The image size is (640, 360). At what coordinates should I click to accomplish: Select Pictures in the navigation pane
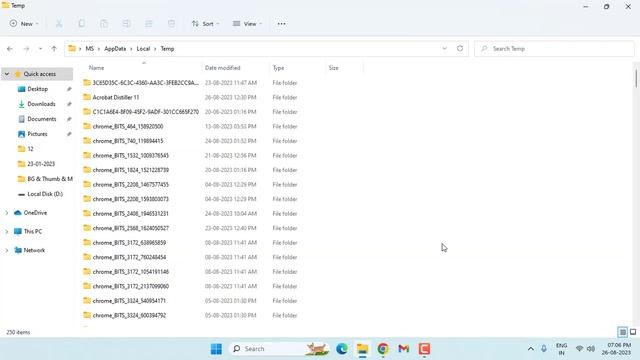[37, 134]
